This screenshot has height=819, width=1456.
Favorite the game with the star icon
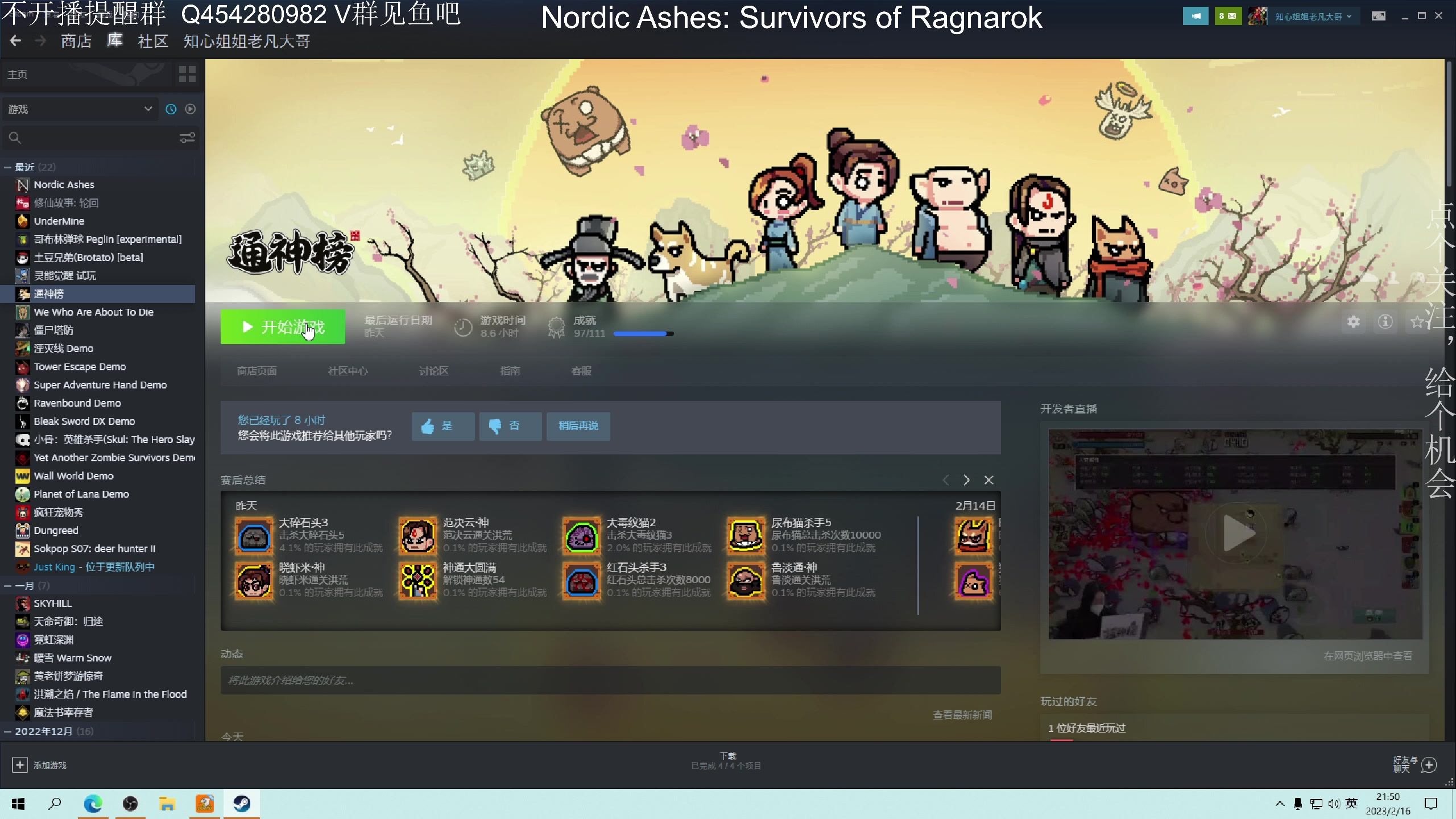pos(1417,322)
